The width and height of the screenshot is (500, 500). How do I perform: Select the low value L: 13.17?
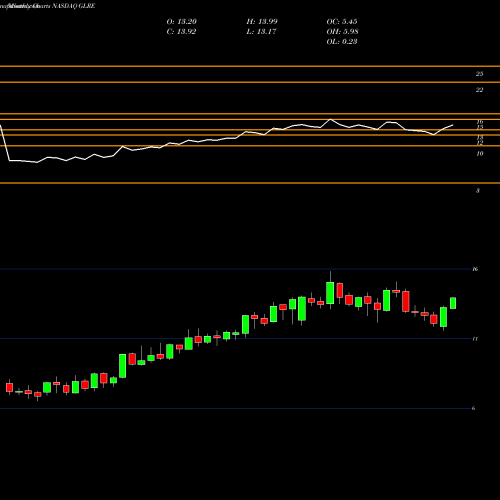(261, 32)
